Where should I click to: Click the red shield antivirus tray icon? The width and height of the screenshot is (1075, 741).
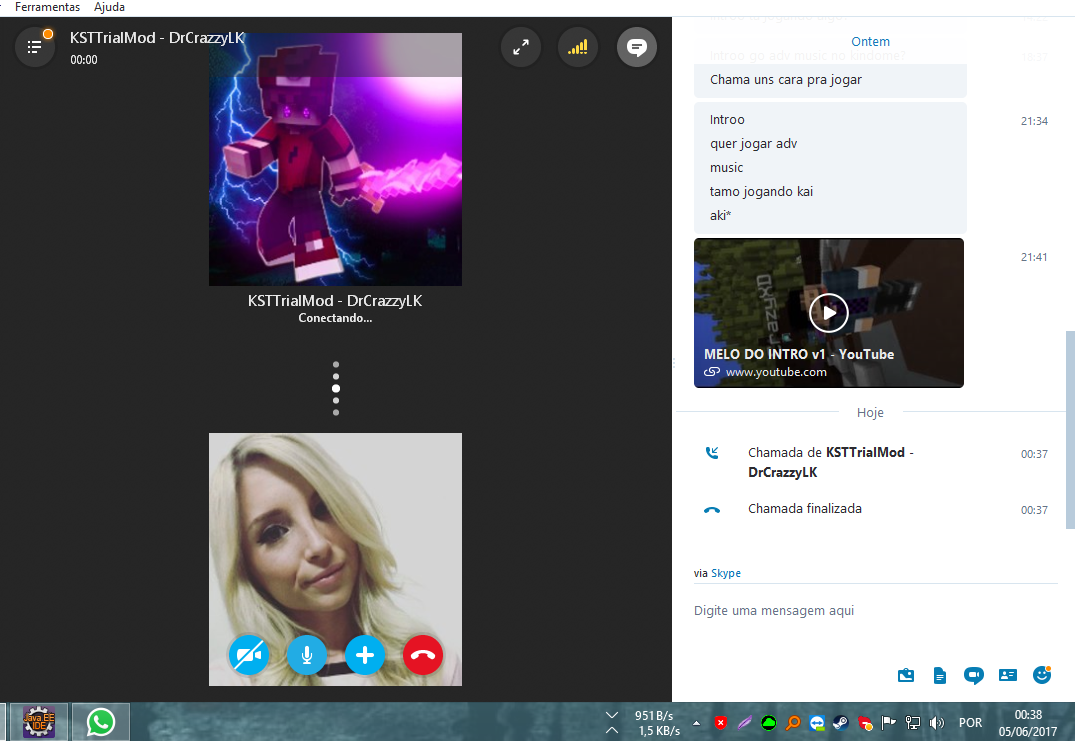pyautogui.click(x=721, y=722)
